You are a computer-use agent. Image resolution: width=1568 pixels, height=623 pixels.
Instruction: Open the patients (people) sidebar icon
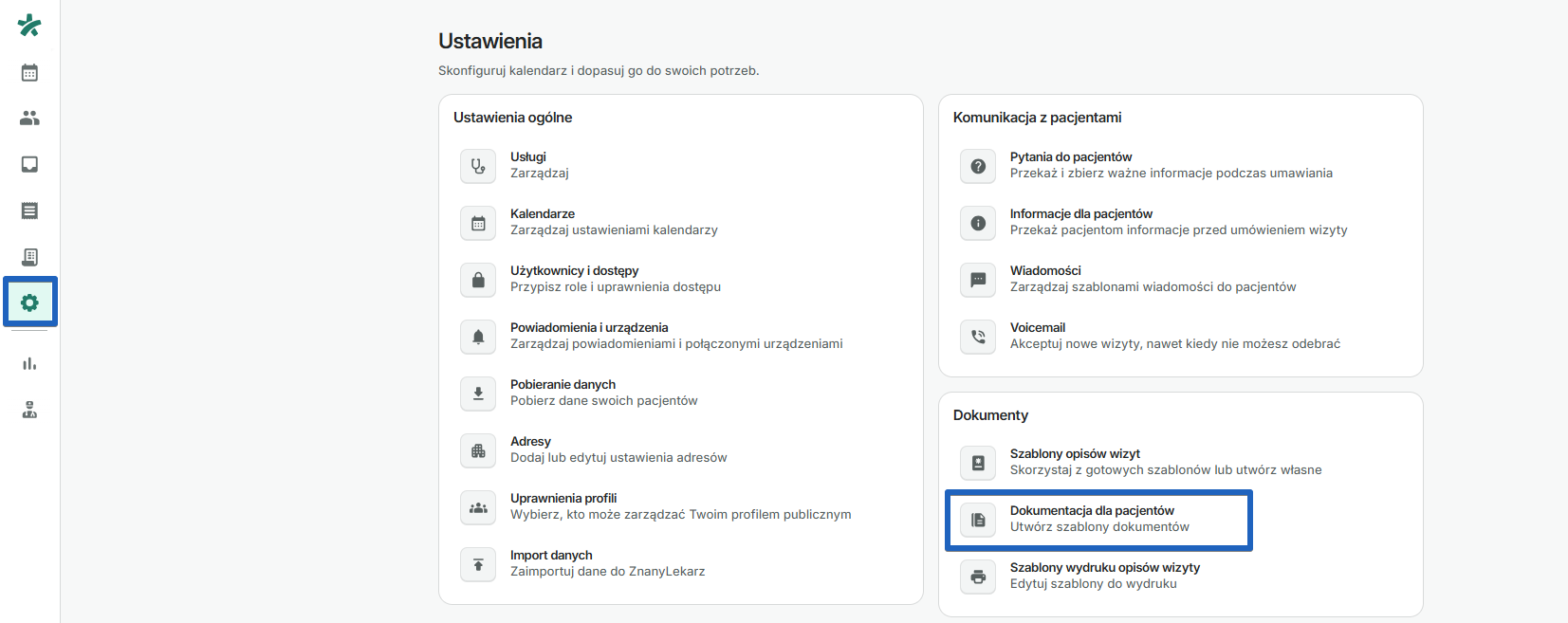click(x=29, y=119)
